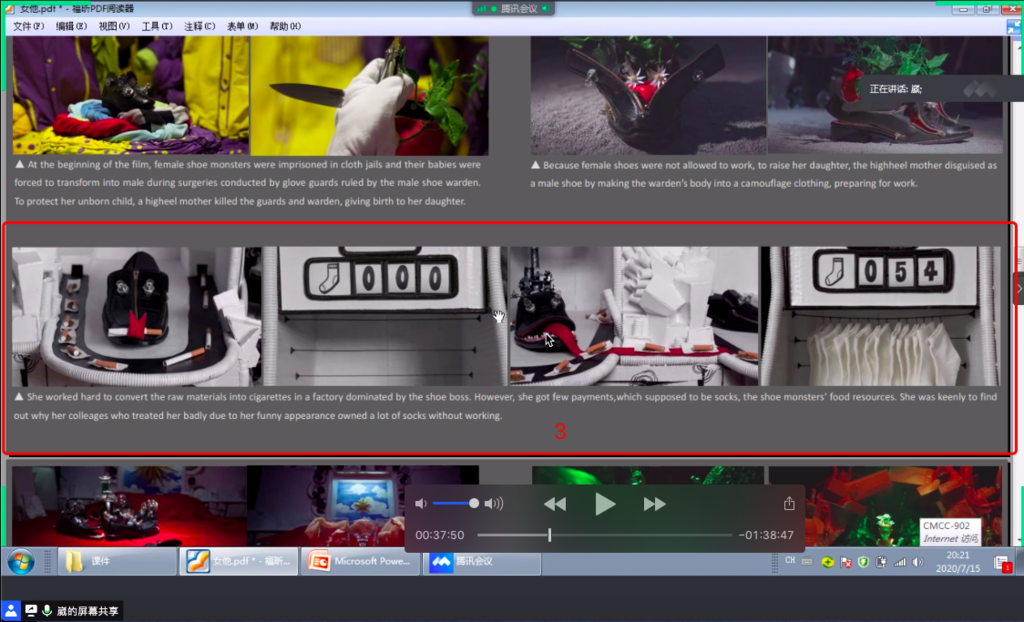Open the 工具 (Tools) menu
The width and height of the screenshot is (1024, 622).
[157, 26]
